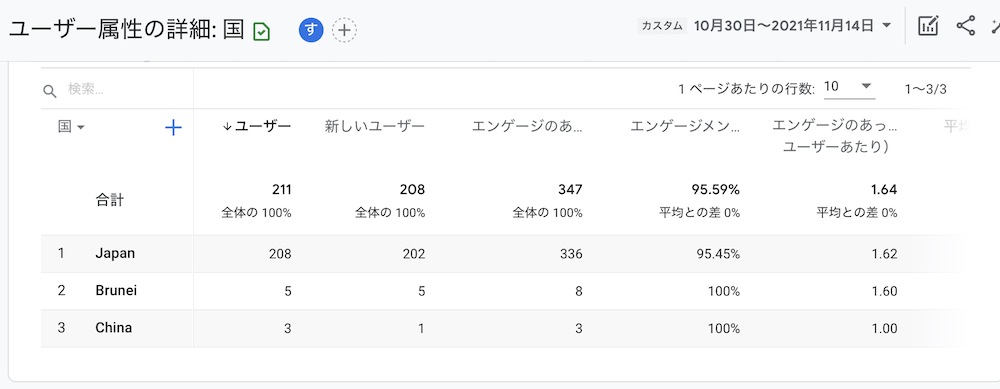The image size is (1000, 389).
Task: Sort by the 新しいユーザー column
Action: (374, 126)
